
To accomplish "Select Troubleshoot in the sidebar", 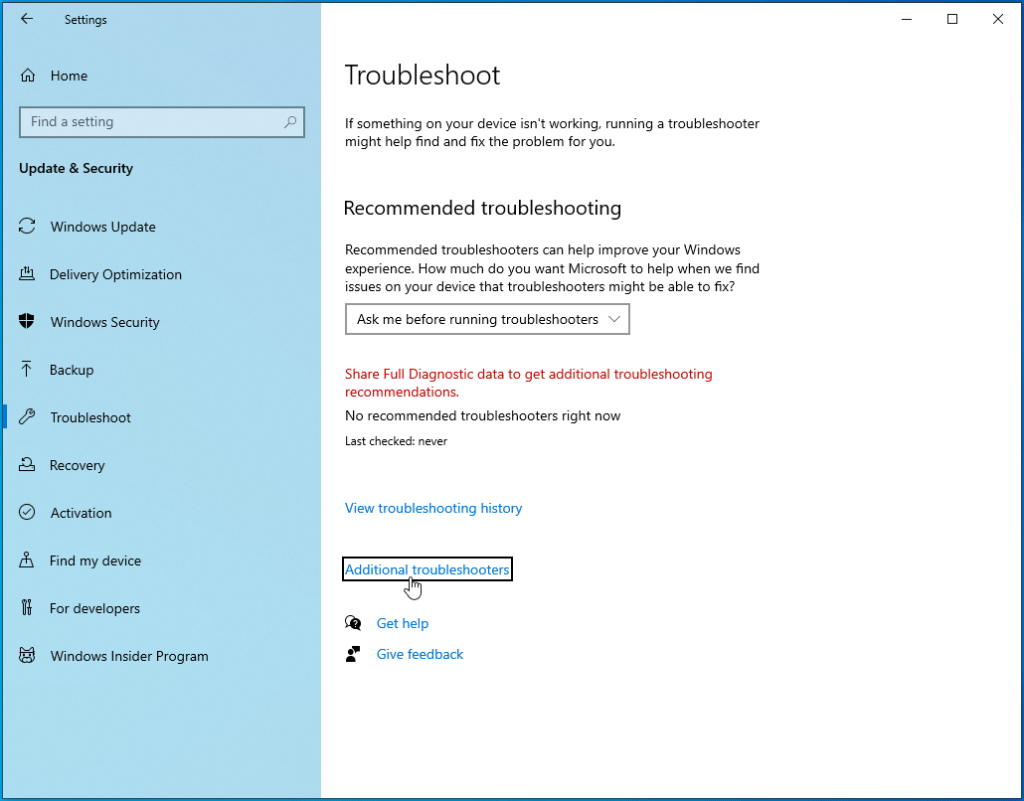I will click(x=90, y=417).
